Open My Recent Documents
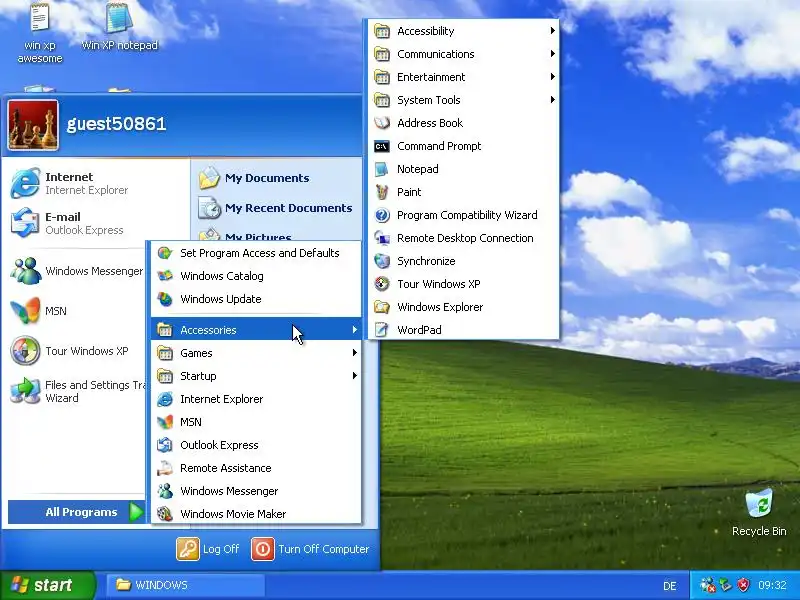800x600 pixels. coord(276,208)
